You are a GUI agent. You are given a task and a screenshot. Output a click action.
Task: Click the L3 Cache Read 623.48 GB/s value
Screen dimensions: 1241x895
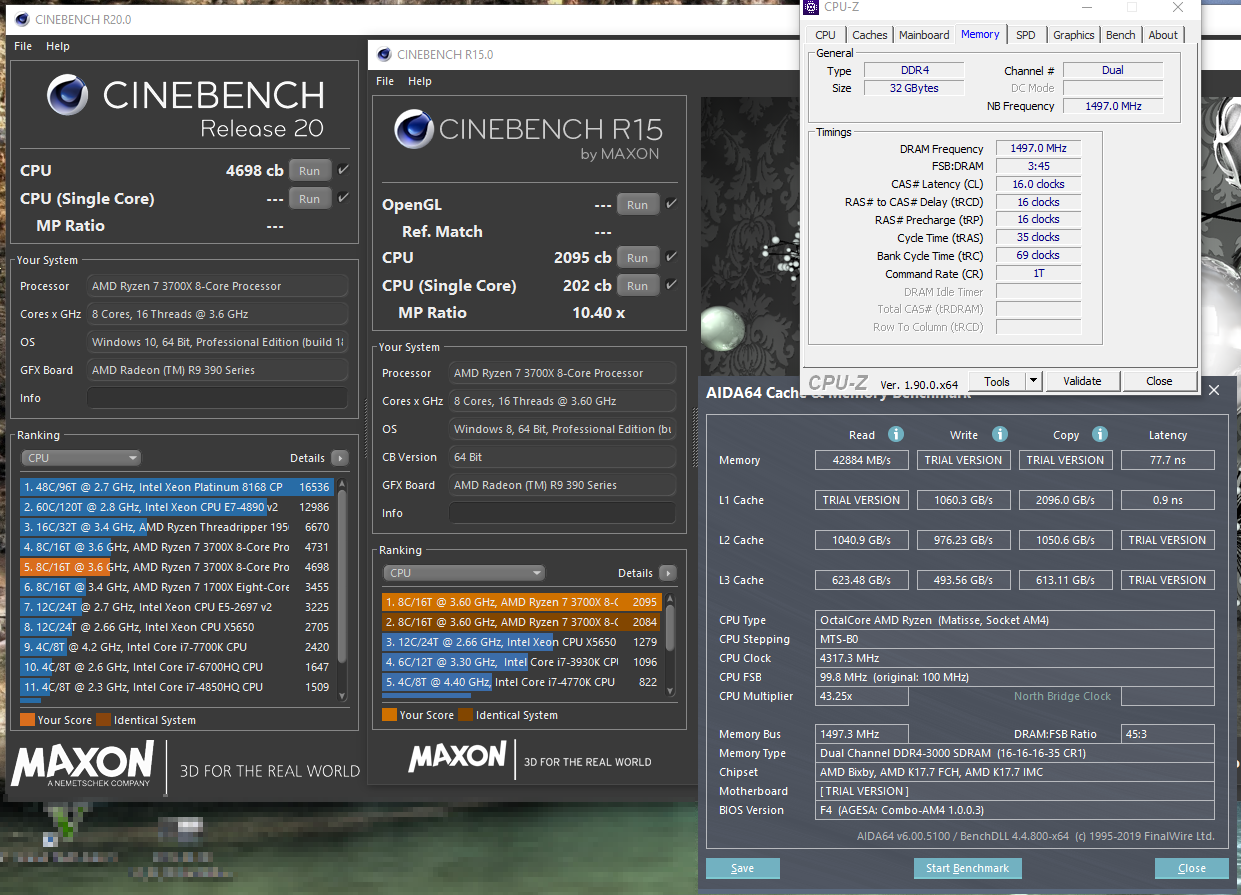coord(861,580)
